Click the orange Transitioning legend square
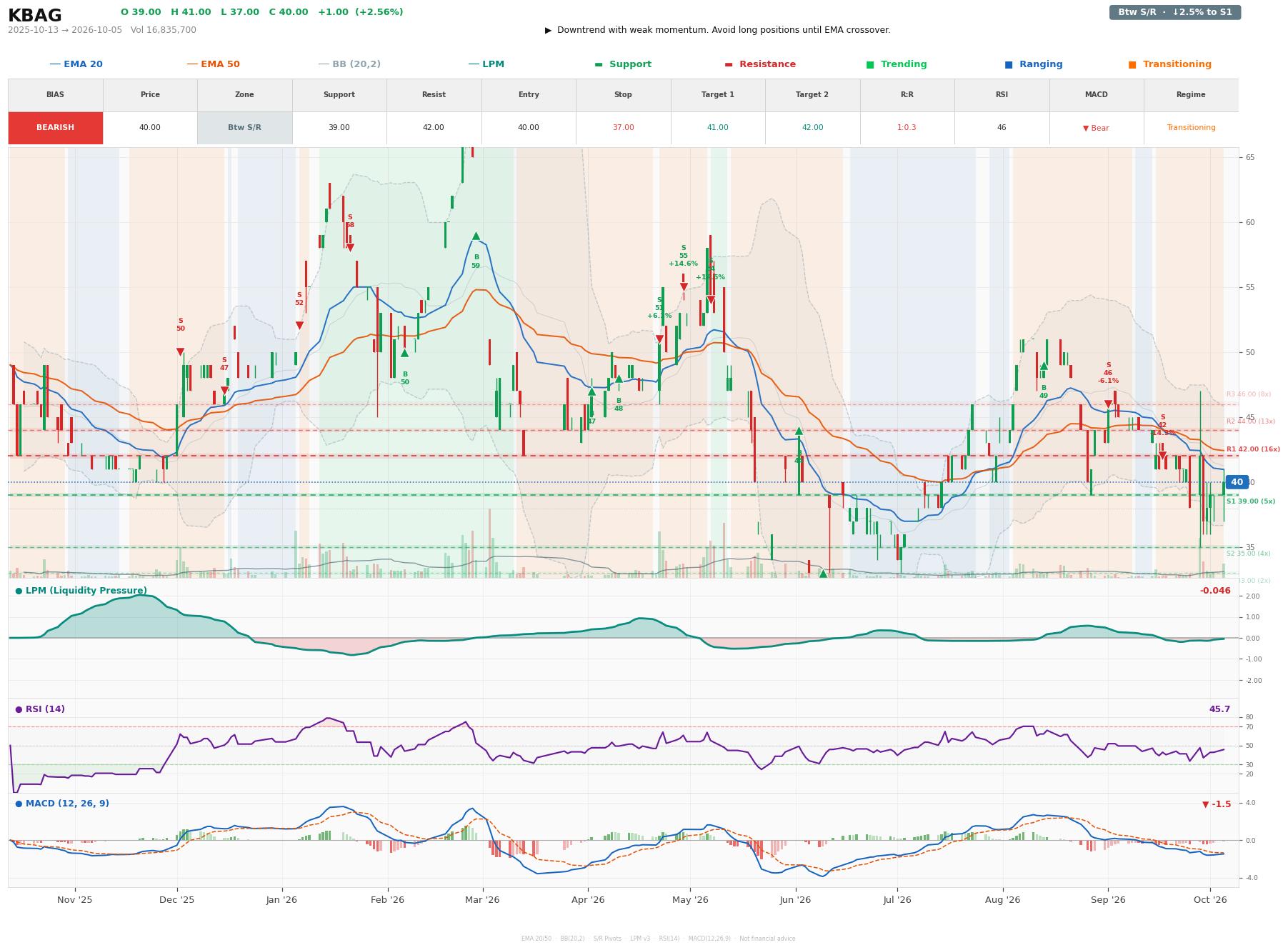Screen dimensions: 1288x950 pyautogui.click(x=1132, y=64)
